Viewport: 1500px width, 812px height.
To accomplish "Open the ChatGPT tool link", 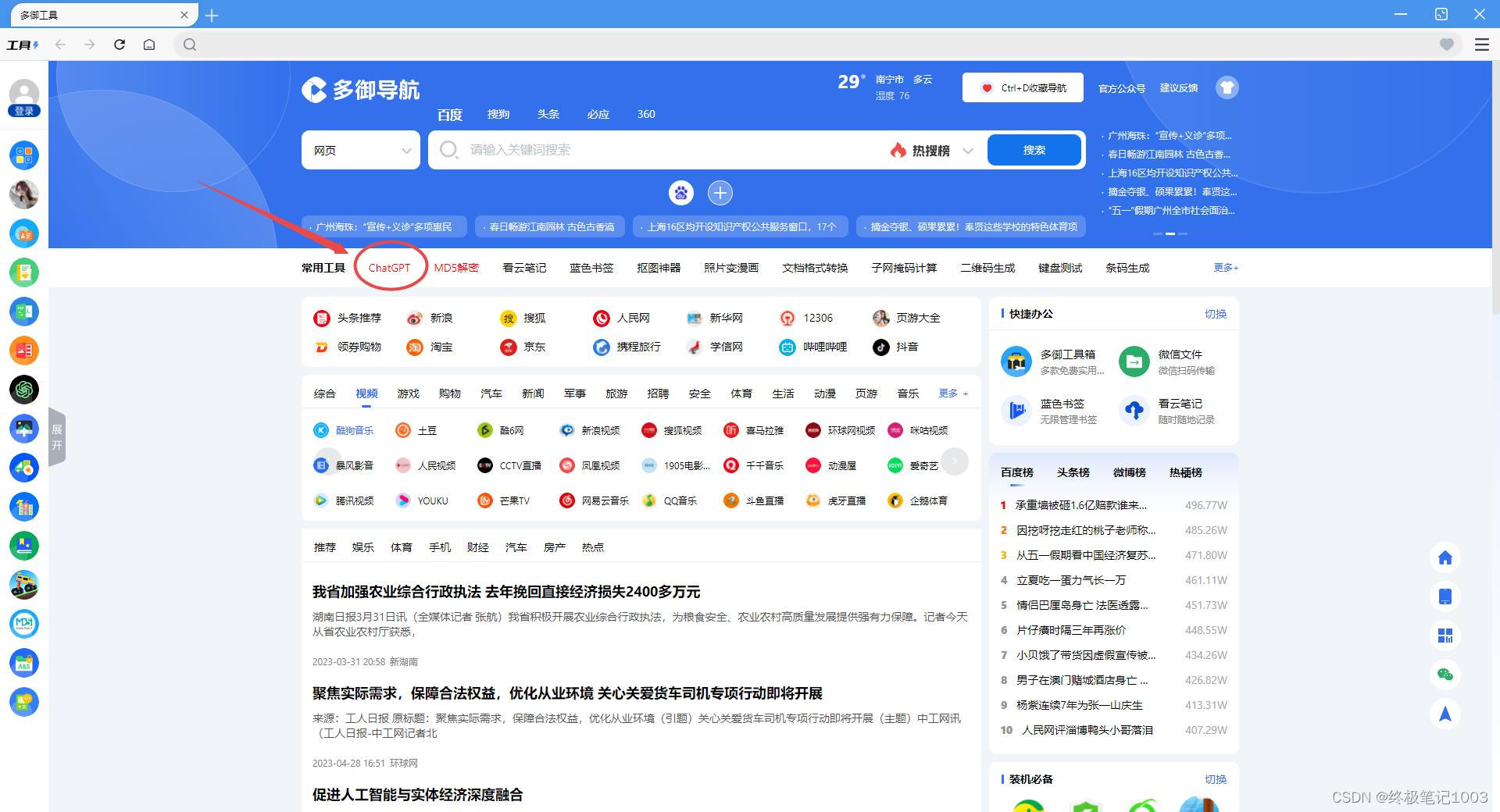I will 389,268.
